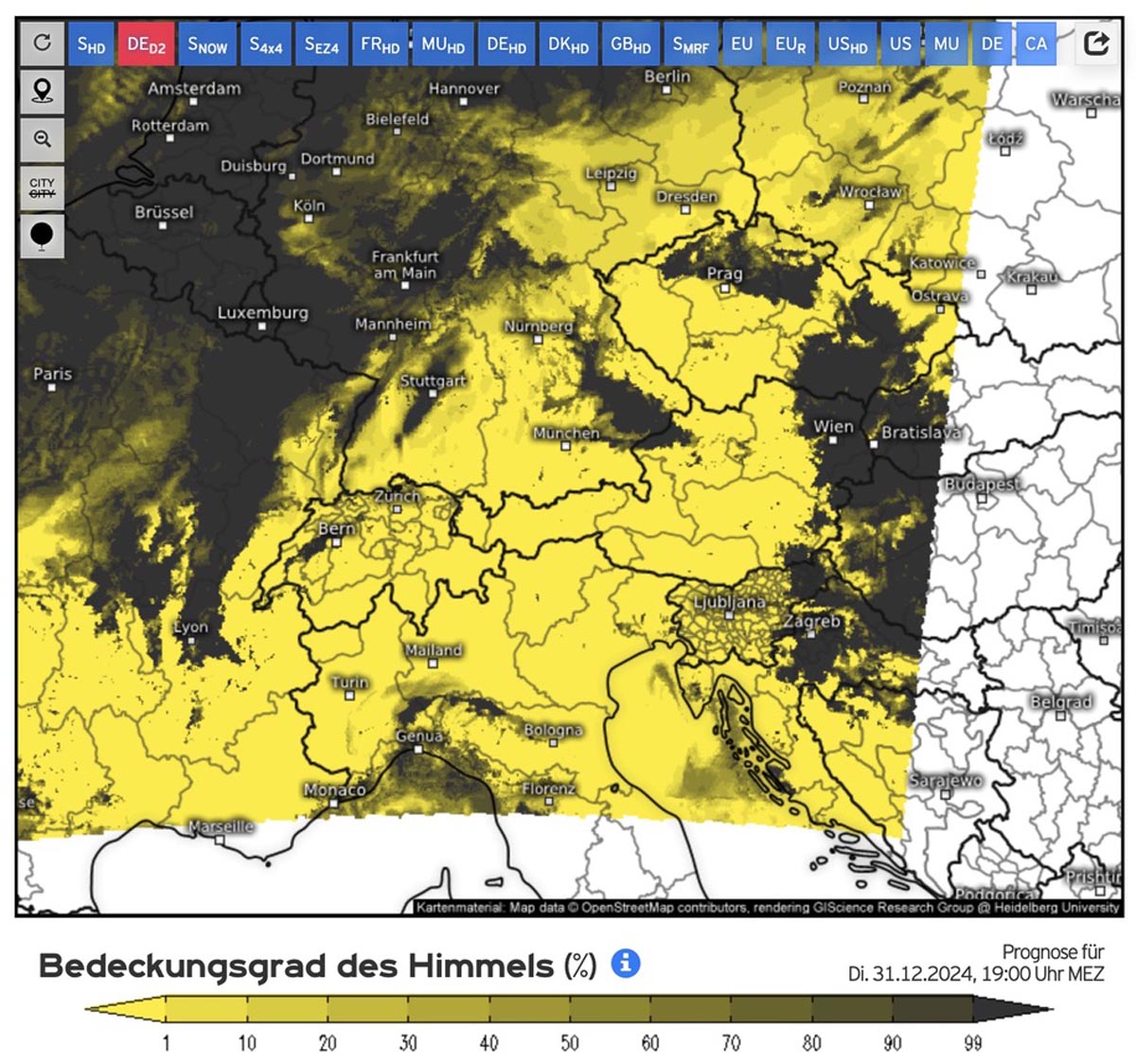Toggle city labels visibility
Screen dimensions: 1136x1064
[42, 187]
